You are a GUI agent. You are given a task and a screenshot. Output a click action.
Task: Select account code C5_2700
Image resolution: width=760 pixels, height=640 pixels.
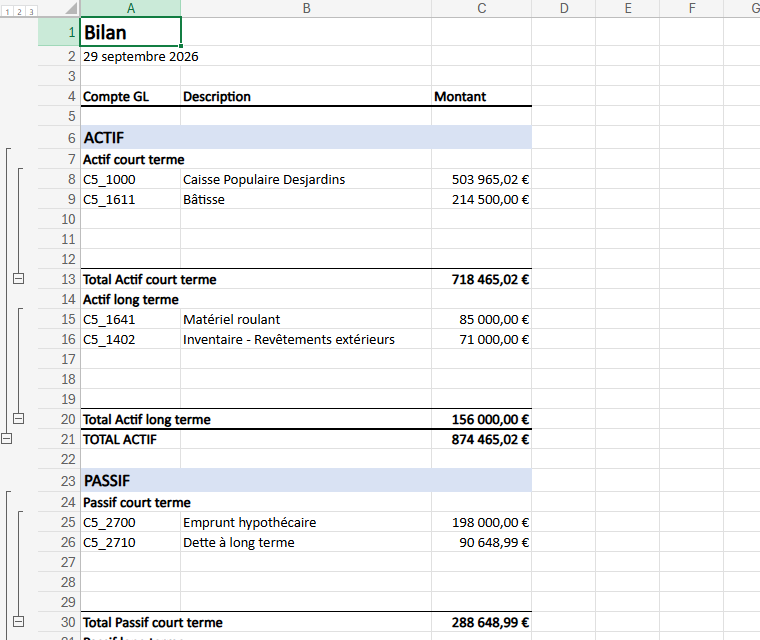tap(130, 522)
